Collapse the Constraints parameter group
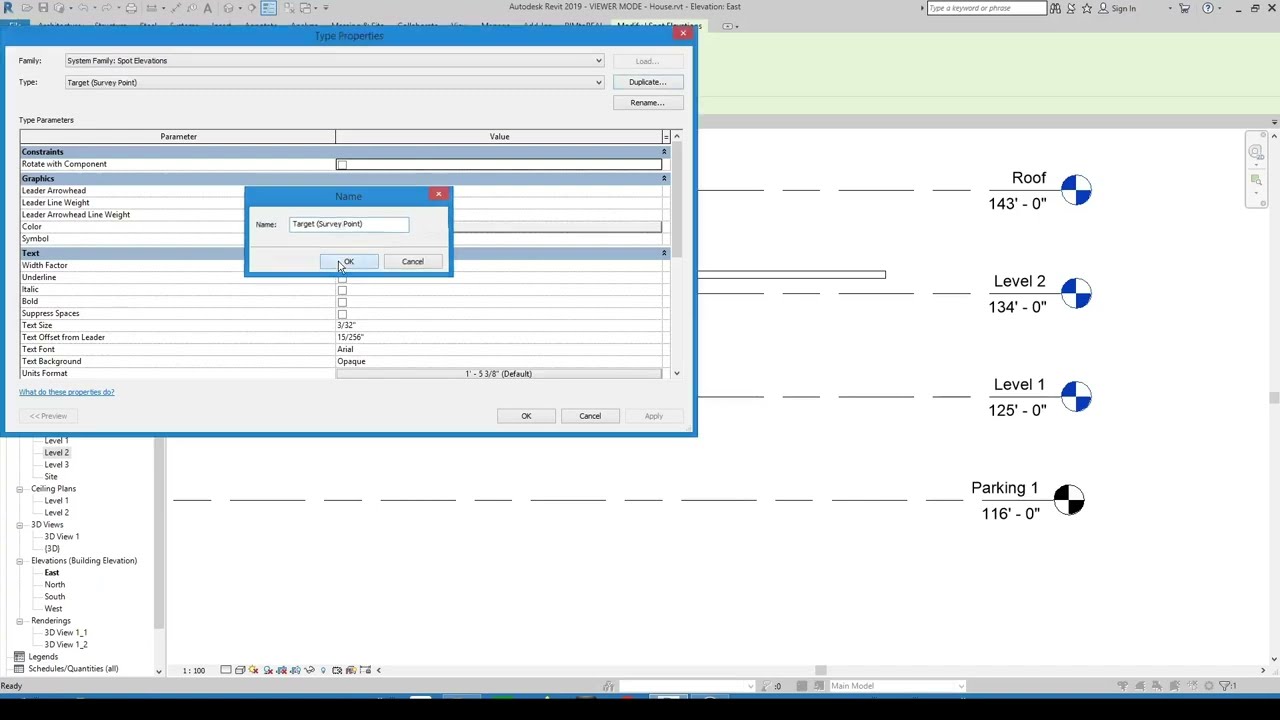Image resolution: width=1280 pixels, height=720 pixels. tap(664, 152)
